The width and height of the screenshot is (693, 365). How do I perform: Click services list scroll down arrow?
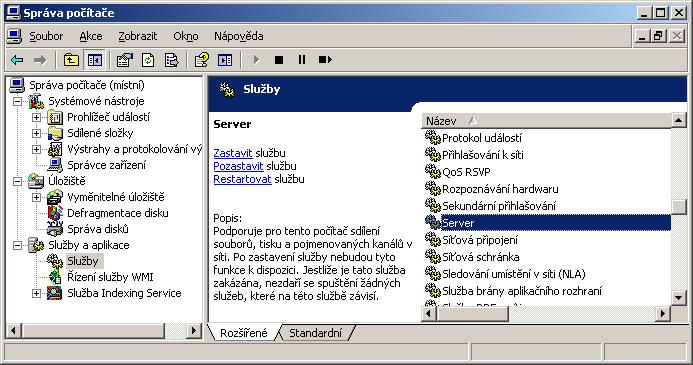coord(679,298)
